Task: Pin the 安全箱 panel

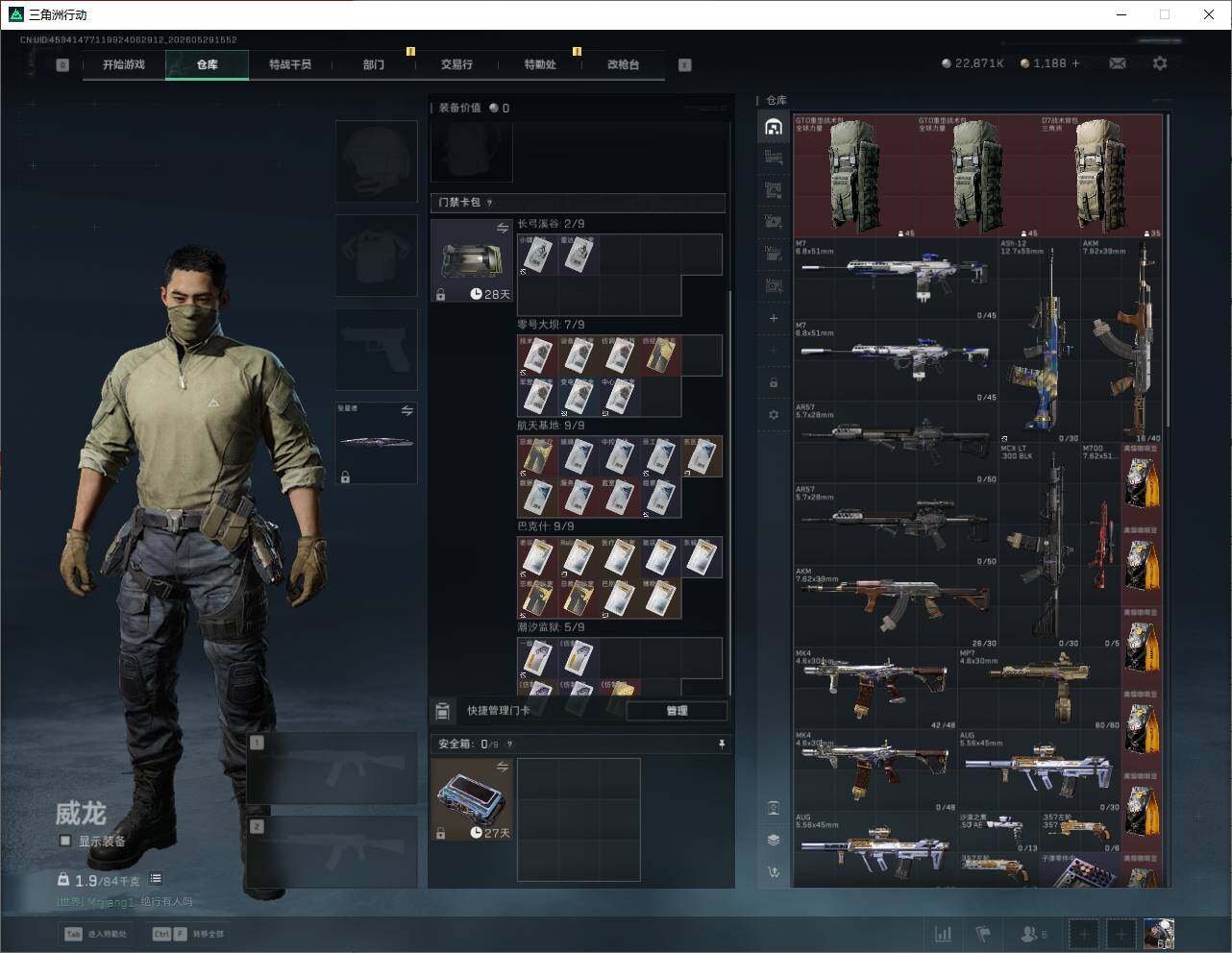Action: [722, 745]
